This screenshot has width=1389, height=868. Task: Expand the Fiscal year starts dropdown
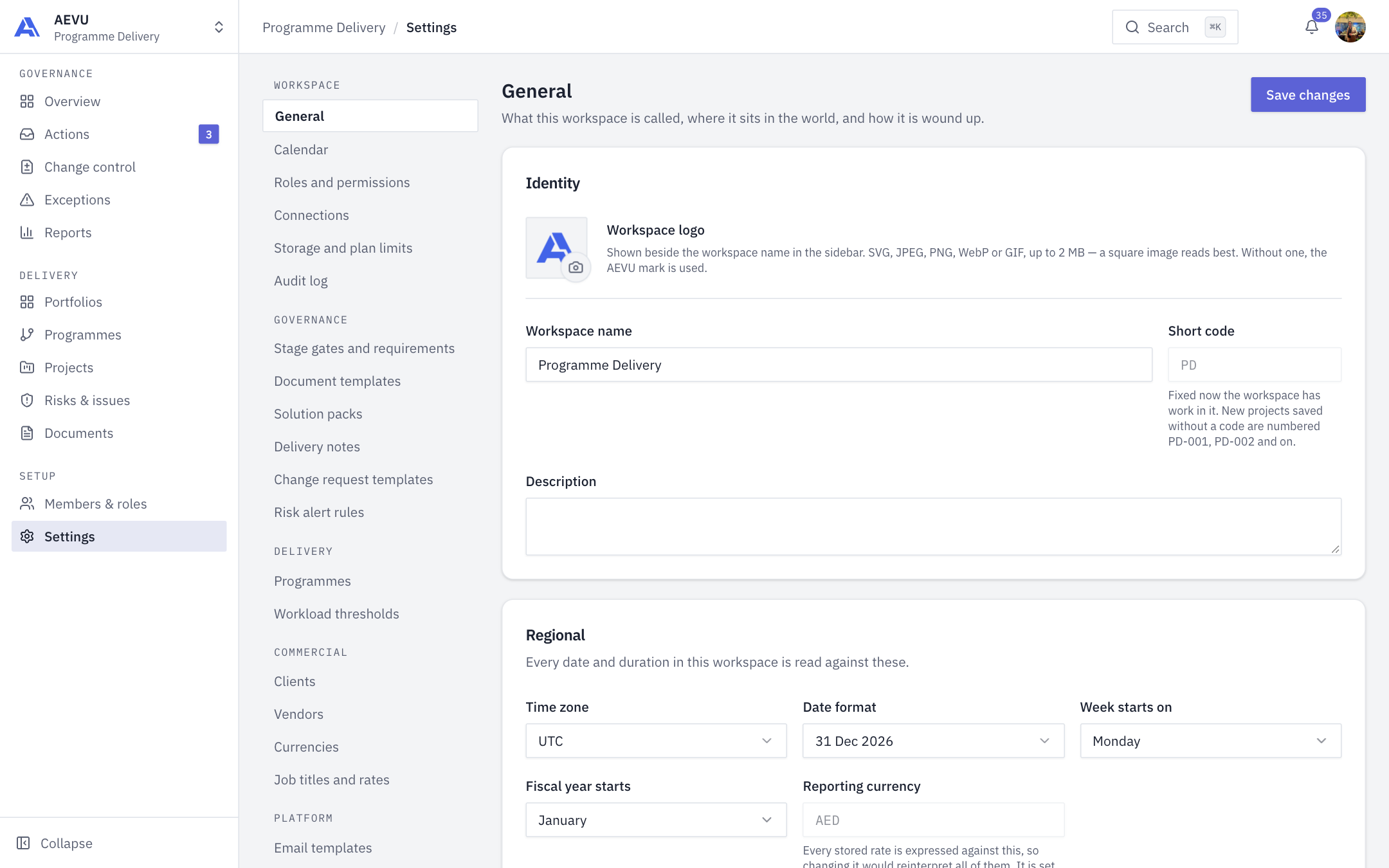pyautogui.click(x=656, y=820)
